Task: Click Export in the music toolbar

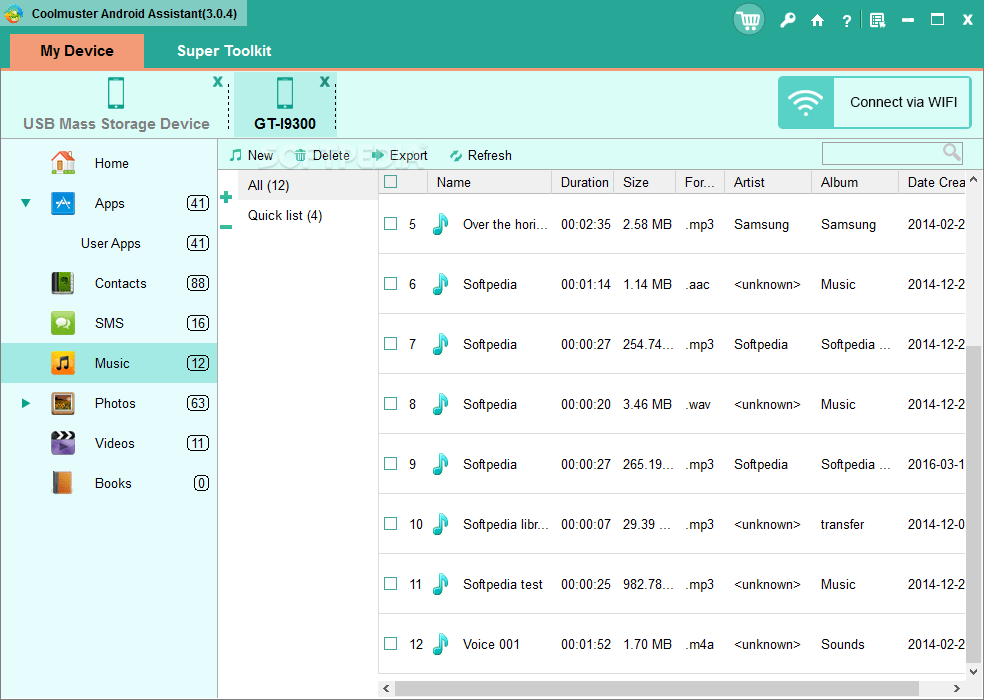Action: pos(400,155)
